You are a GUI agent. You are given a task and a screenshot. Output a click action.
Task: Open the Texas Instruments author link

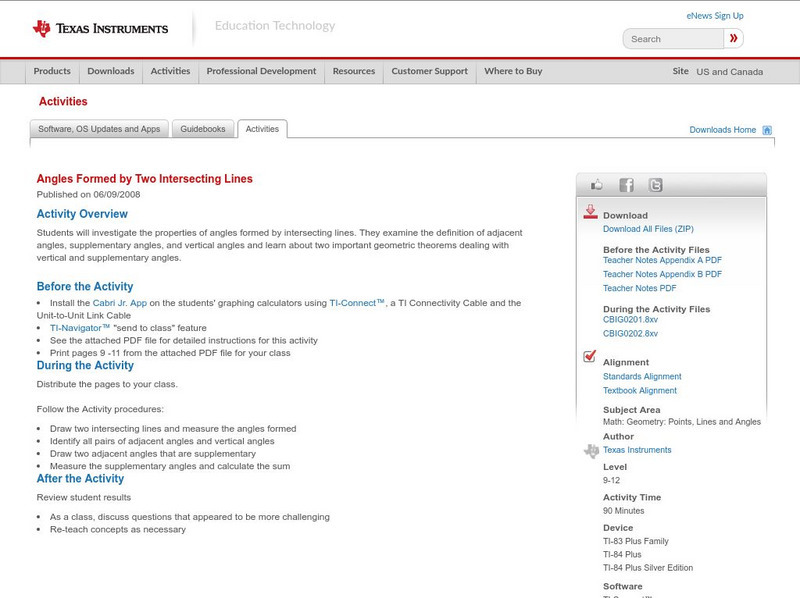pos(637,450)
